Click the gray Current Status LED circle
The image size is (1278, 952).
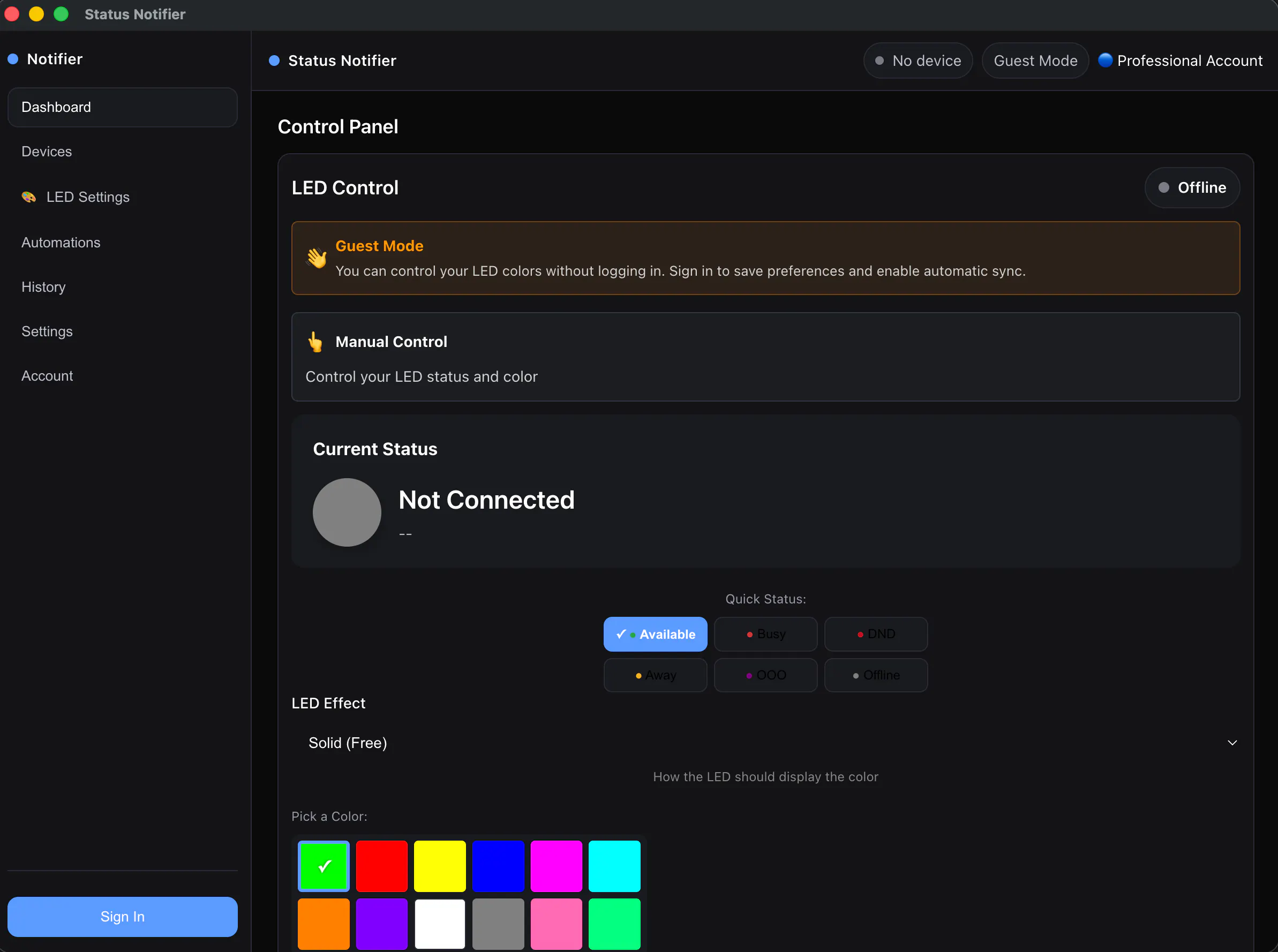point(347,512)
